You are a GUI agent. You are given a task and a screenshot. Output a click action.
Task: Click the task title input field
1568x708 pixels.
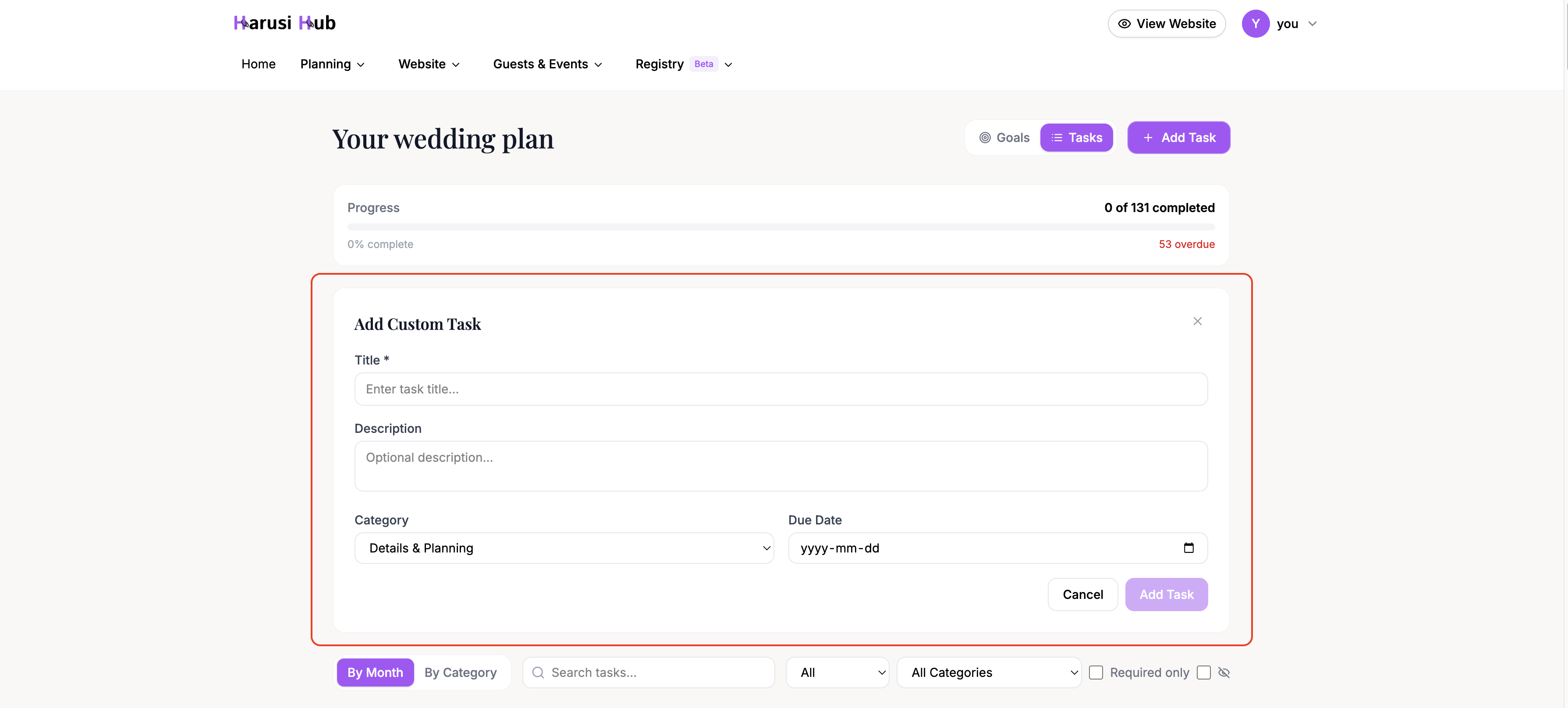point(781,389)
